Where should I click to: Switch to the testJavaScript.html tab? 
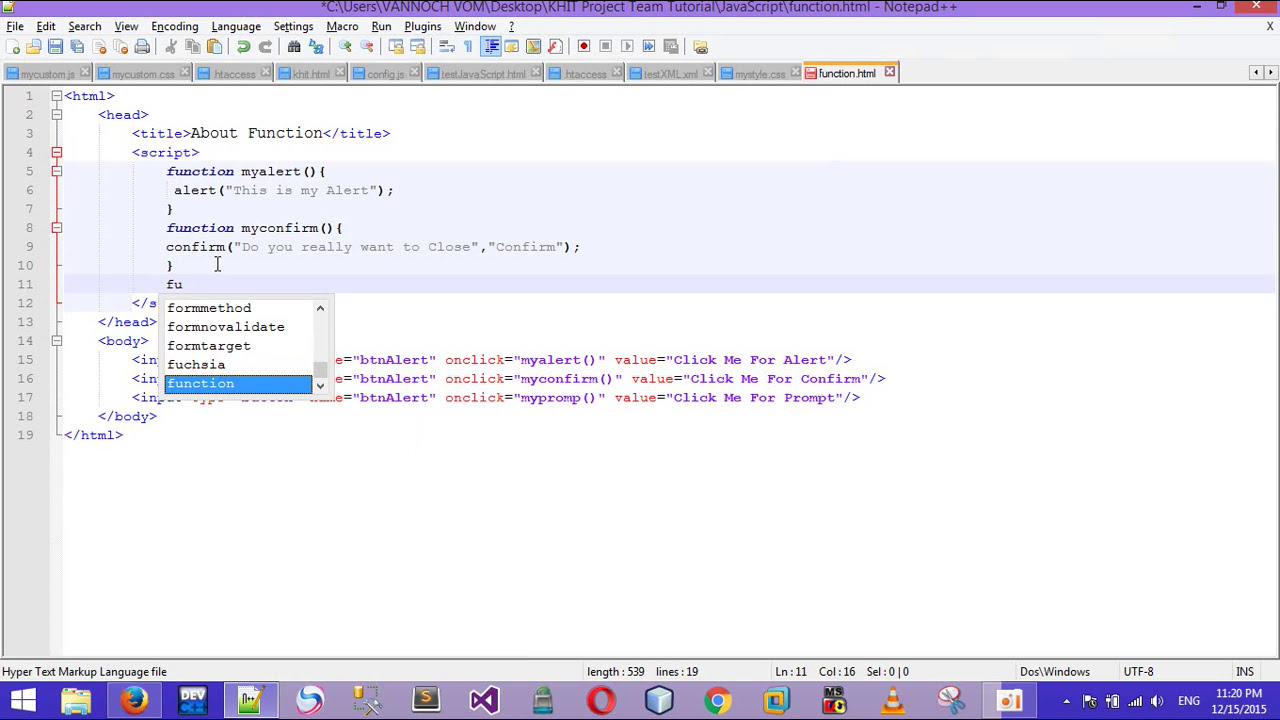coord(483,74)
